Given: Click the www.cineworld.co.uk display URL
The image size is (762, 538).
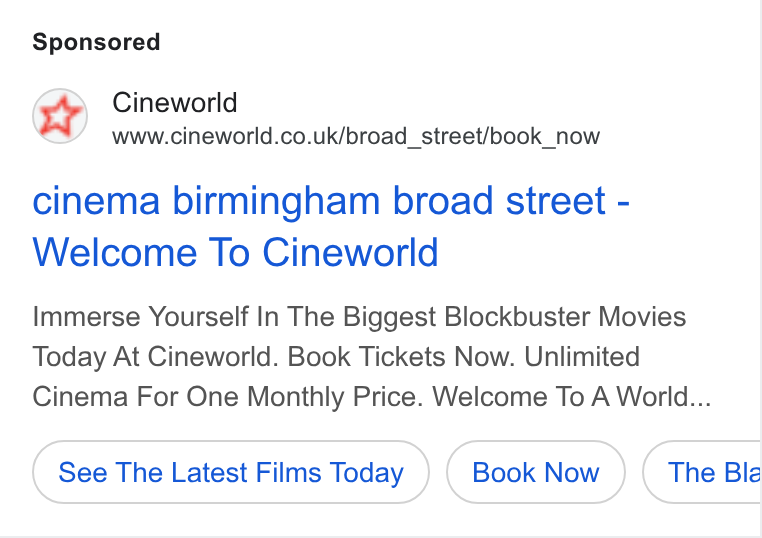Looking at the screenshot, I should (356, 137).
